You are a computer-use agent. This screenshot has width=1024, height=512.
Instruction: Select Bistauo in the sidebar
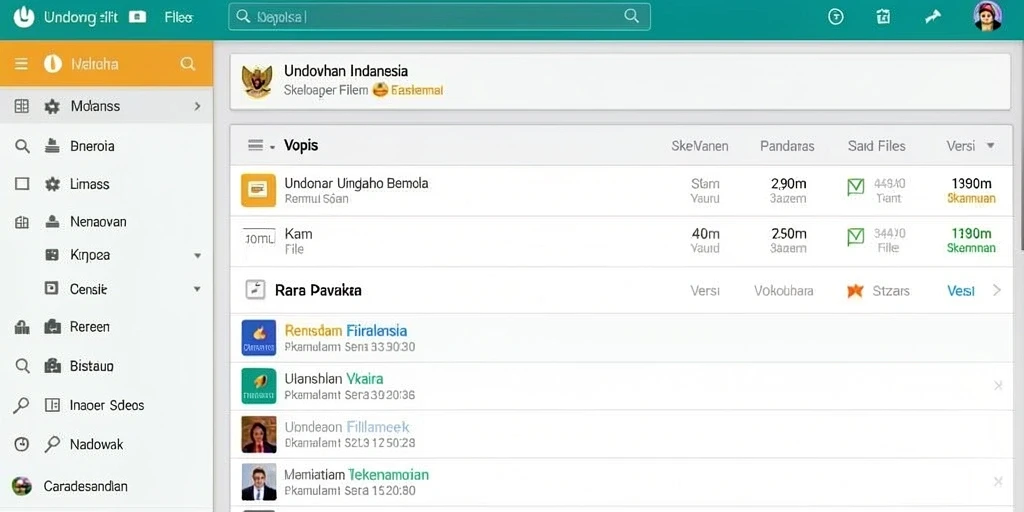tap(92, 366)
